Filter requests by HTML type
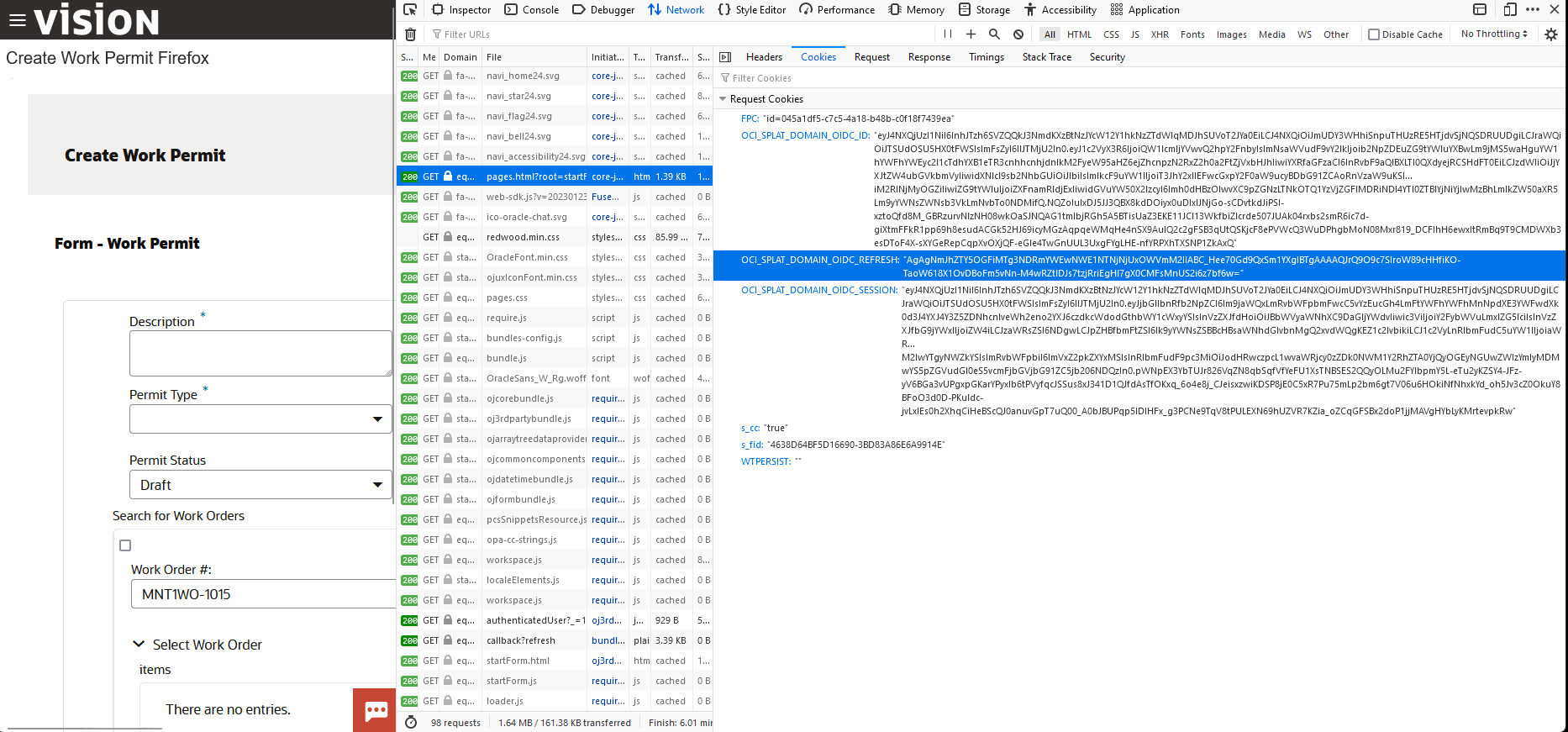The width and height of the screenshot is (1568, 732). (x=1079, y=34)
